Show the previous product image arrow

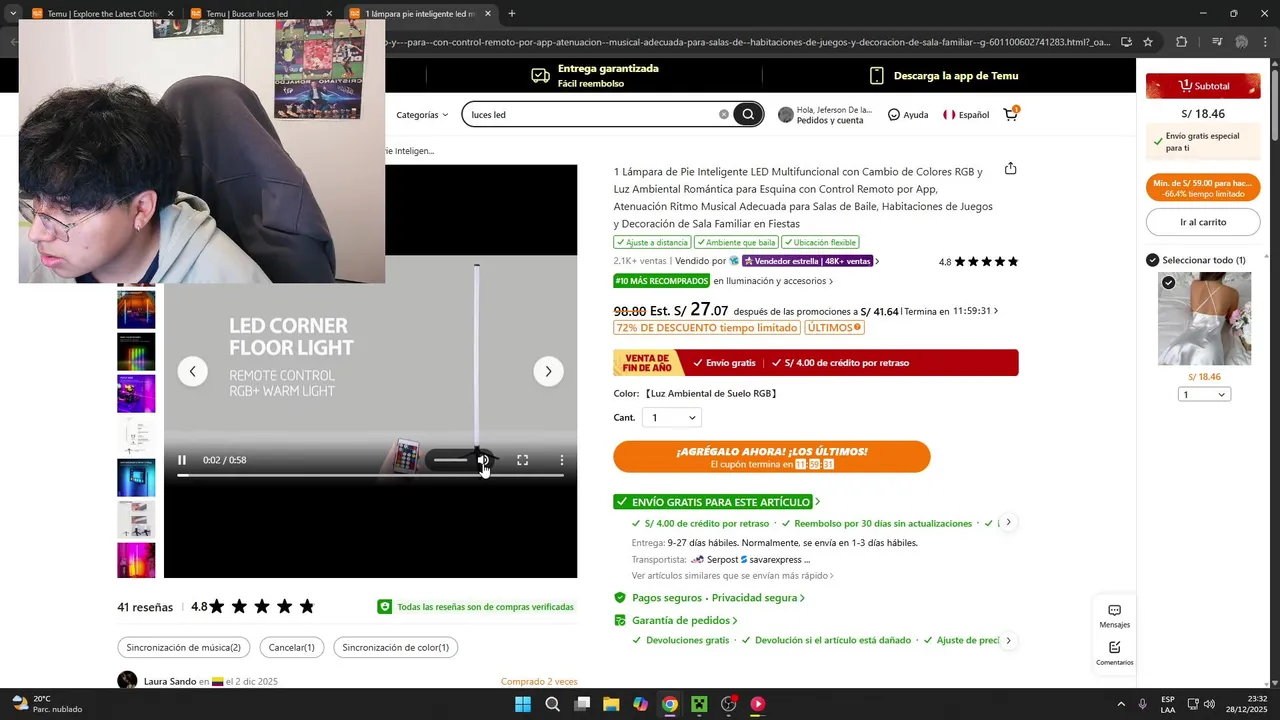coord(192,371)
